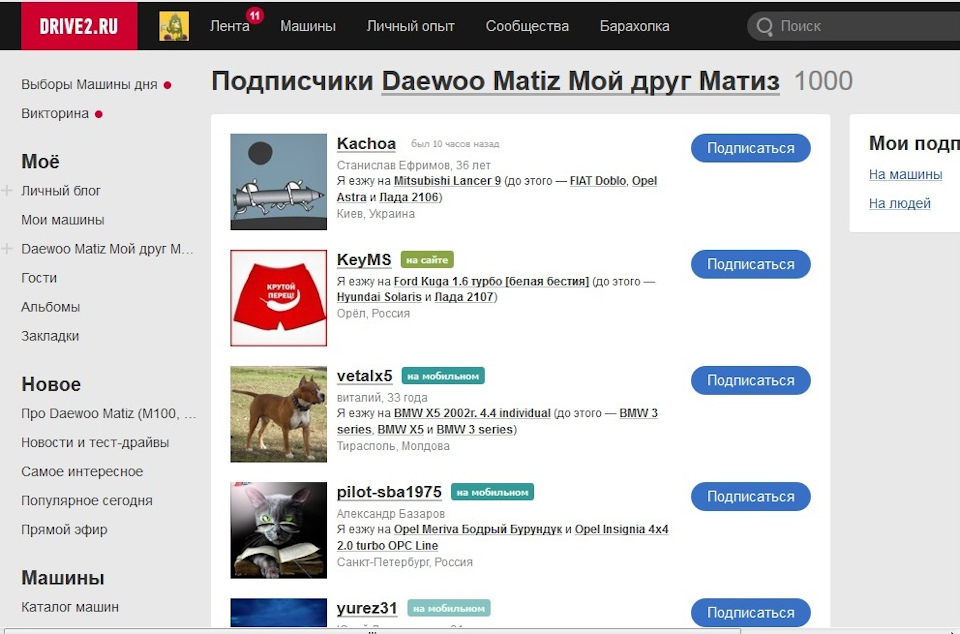This screenshot has width=960, height=634.
Task: Open yurez31 user profile name
Action: tap(367, 608)
